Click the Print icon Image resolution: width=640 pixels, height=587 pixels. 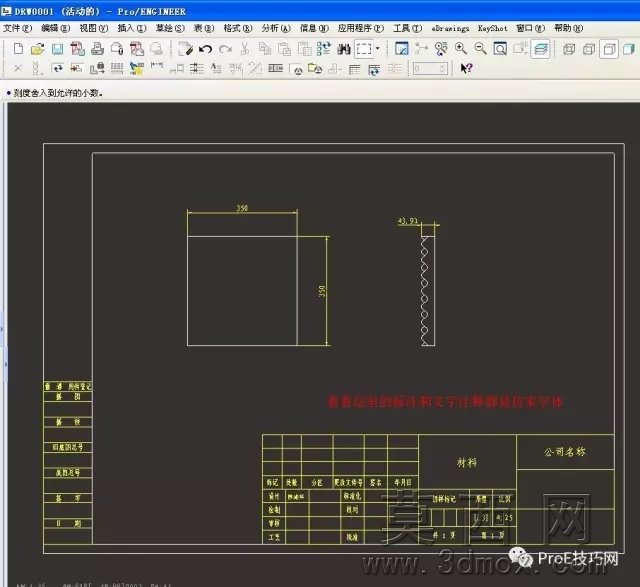97,49
